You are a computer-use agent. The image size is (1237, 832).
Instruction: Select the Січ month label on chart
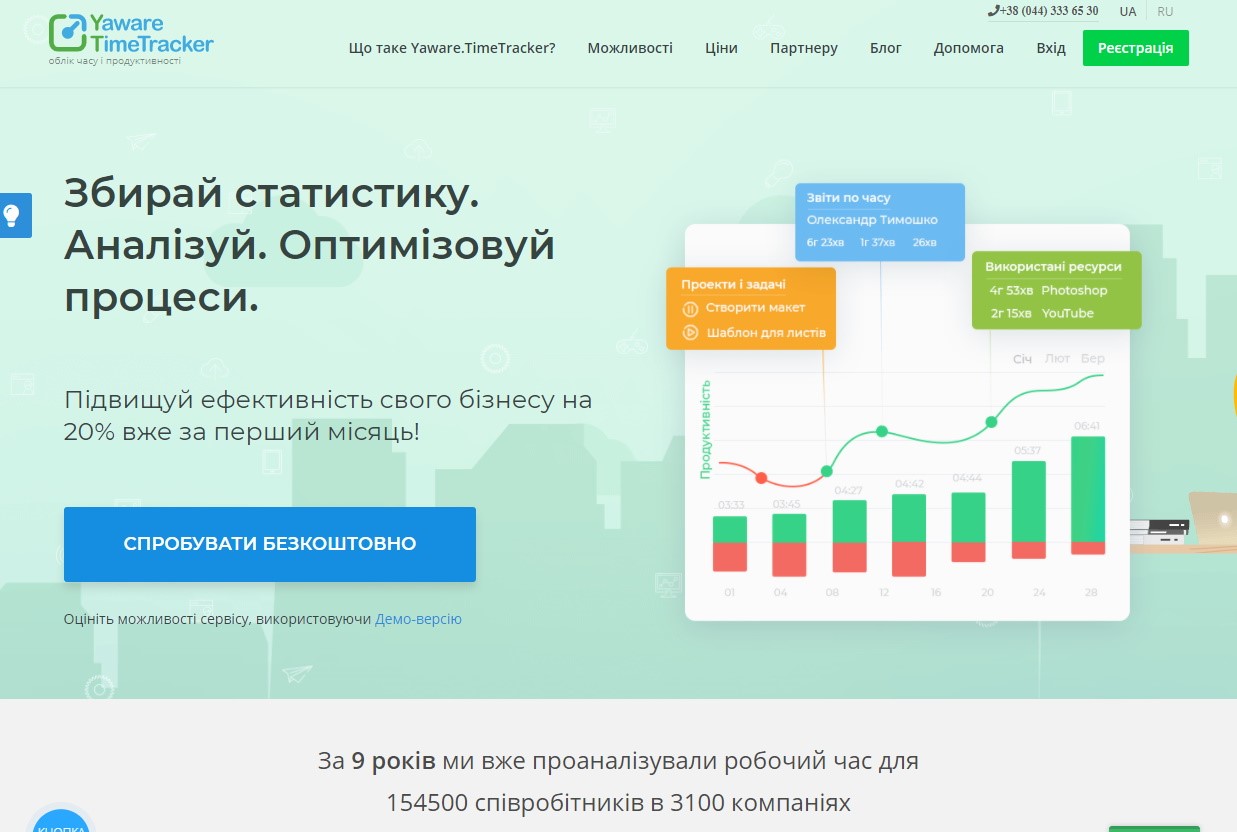[x=1022, y=358]
